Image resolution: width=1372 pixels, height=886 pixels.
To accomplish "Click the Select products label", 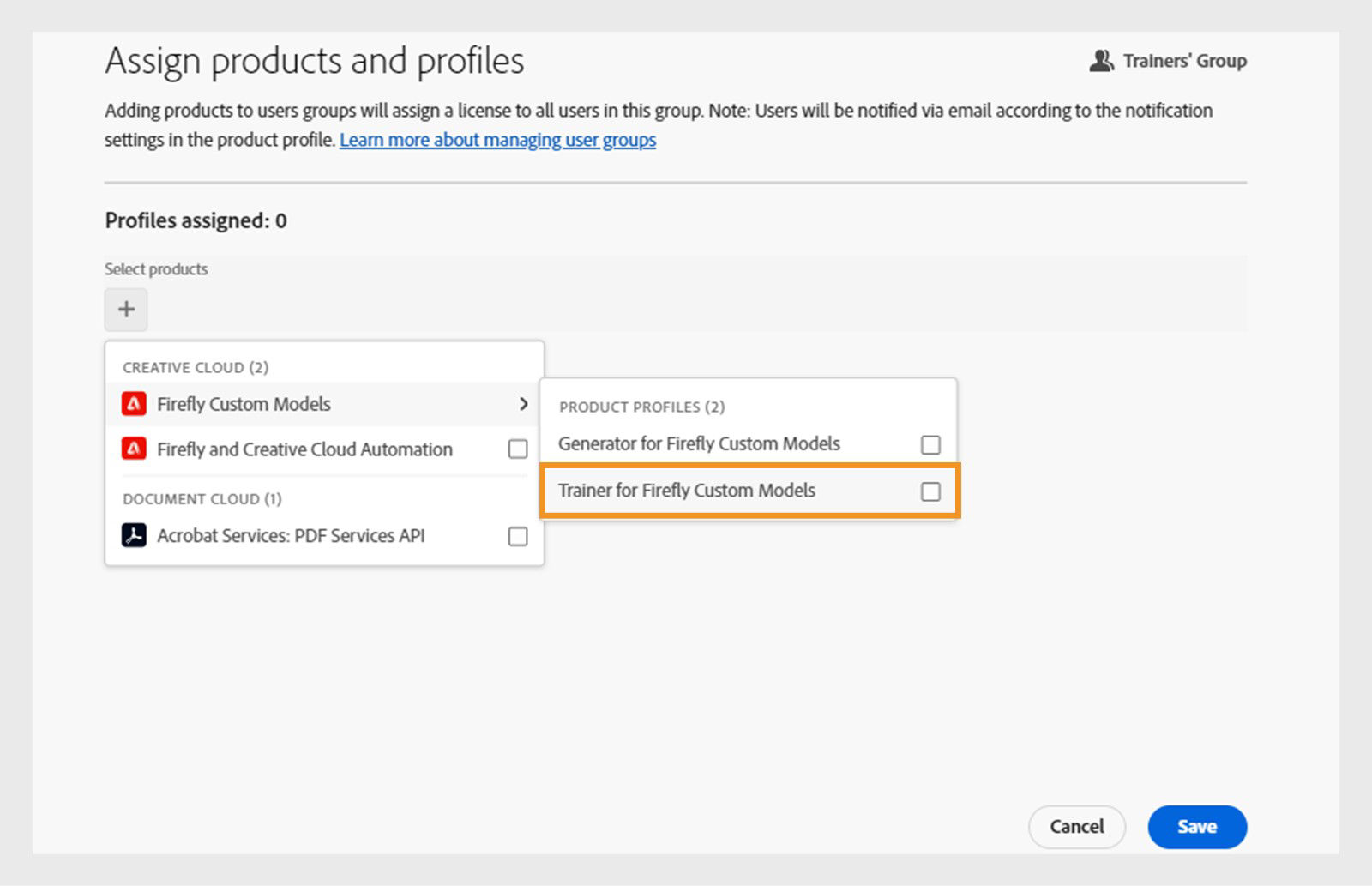I will tap(156, 269).
